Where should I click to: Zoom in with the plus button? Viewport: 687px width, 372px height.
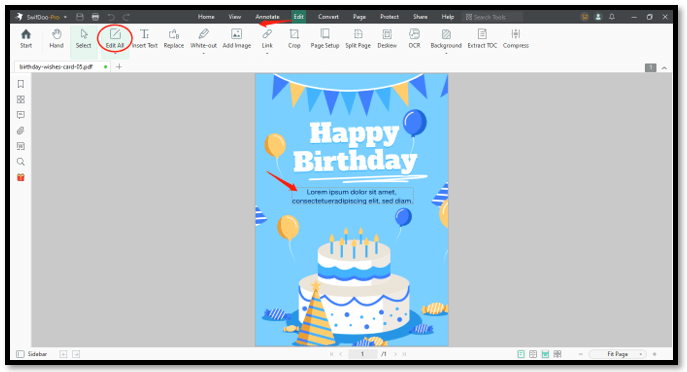click(655, 354)
